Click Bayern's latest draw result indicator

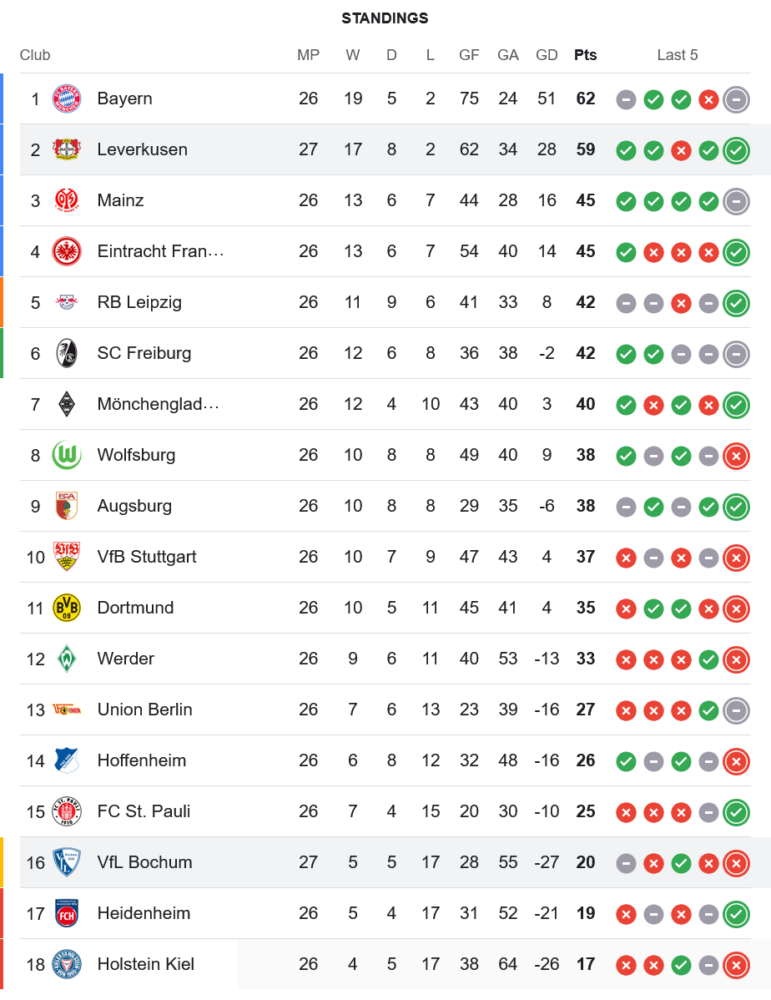coord(736,99)
